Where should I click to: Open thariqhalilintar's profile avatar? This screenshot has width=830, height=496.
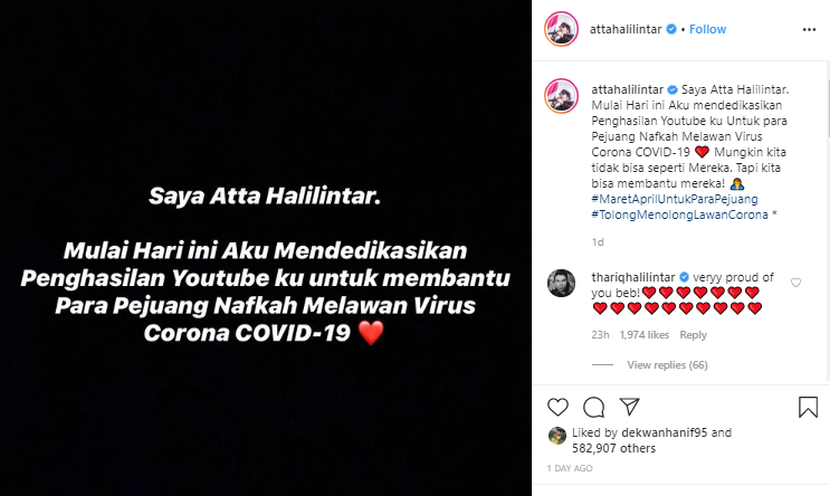(561, 283)
